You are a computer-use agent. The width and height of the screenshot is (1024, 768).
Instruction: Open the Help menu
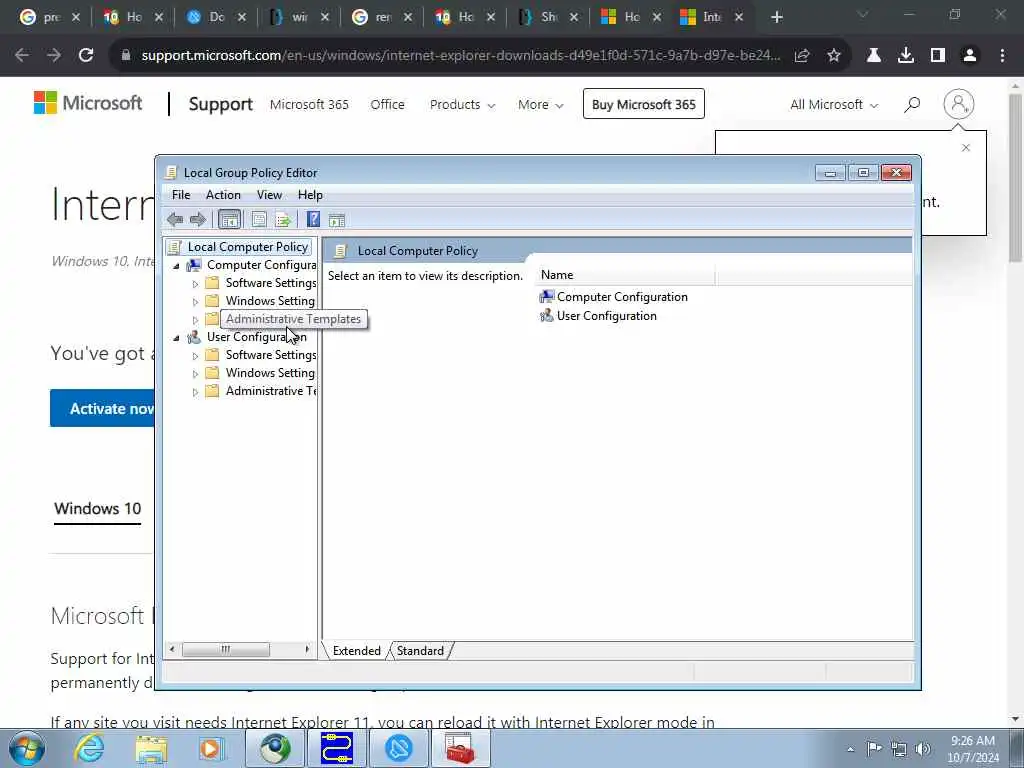point(310,195)
